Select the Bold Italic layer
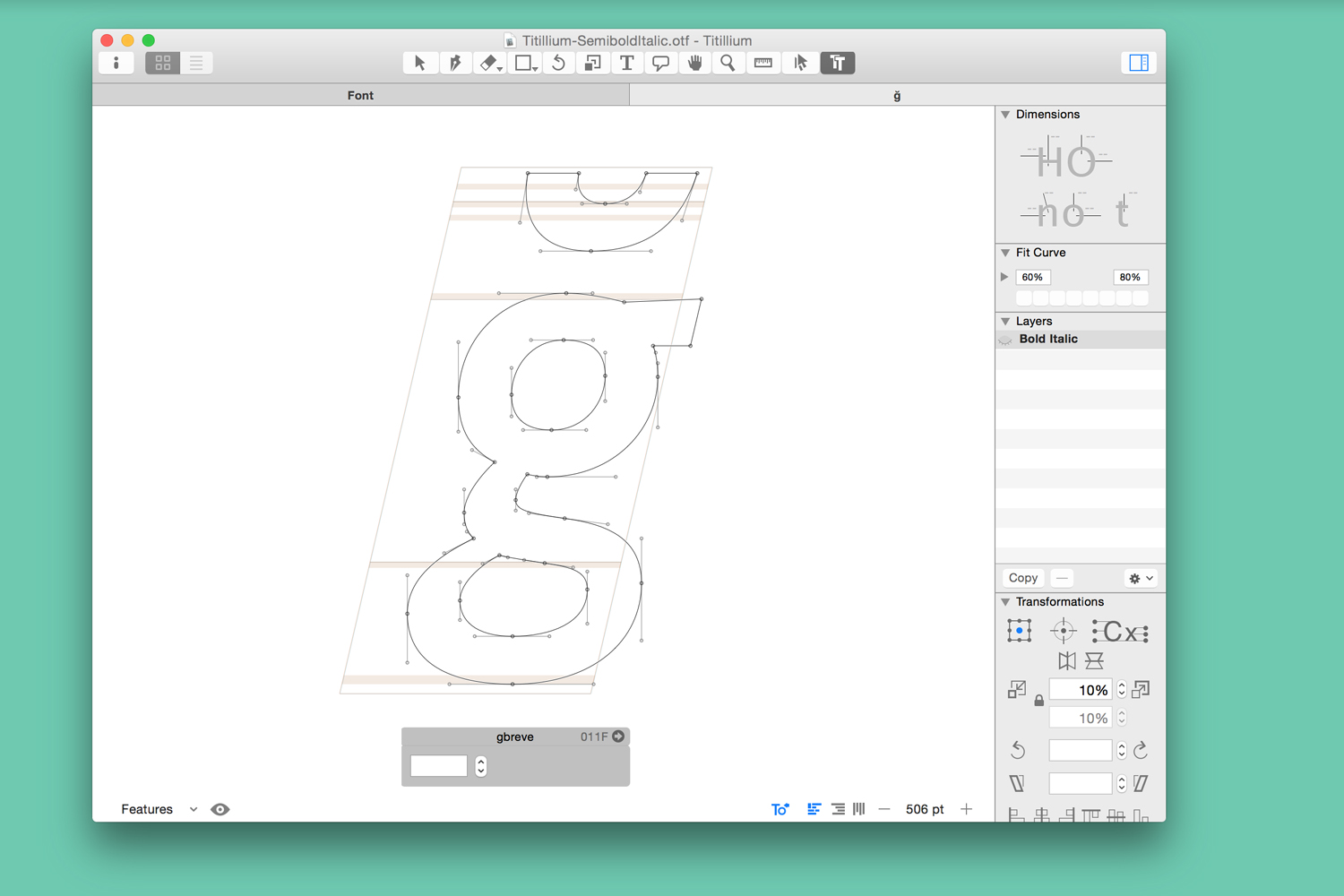This screenshot has height=896, width=1344. (x=1048, y=339)
